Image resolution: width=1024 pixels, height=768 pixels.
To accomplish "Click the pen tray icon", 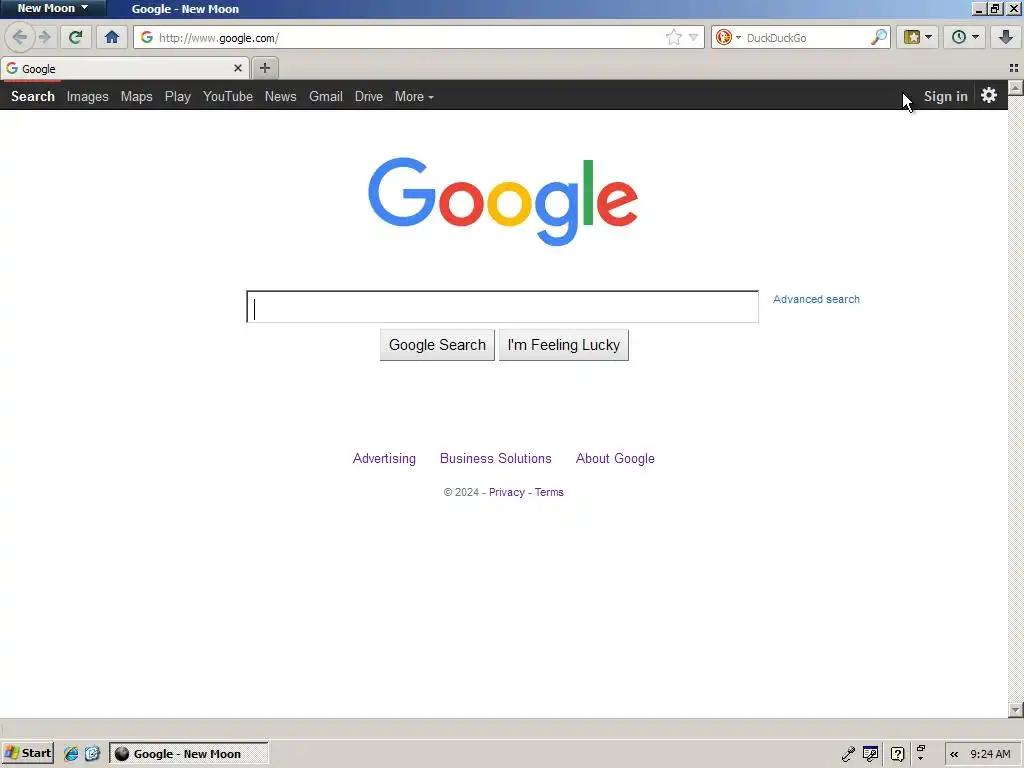I will (848, 754).
